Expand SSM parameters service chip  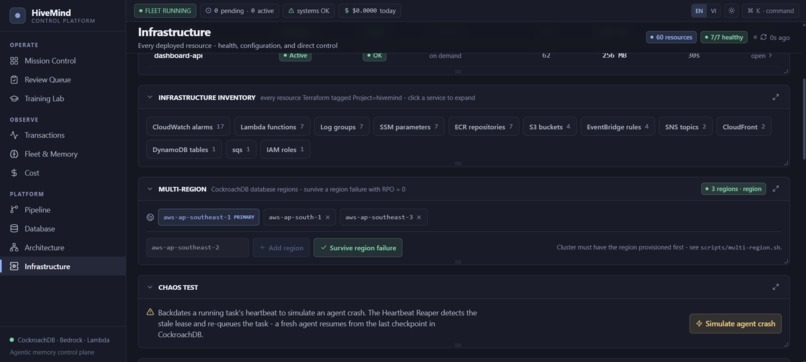pos(409,126)
